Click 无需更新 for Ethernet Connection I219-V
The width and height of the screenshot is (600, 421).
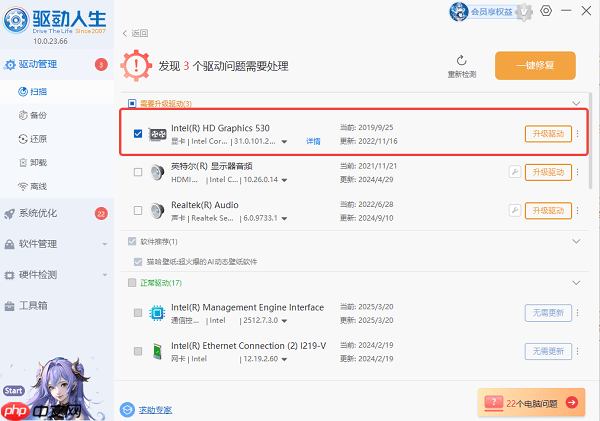pos(548,351)
